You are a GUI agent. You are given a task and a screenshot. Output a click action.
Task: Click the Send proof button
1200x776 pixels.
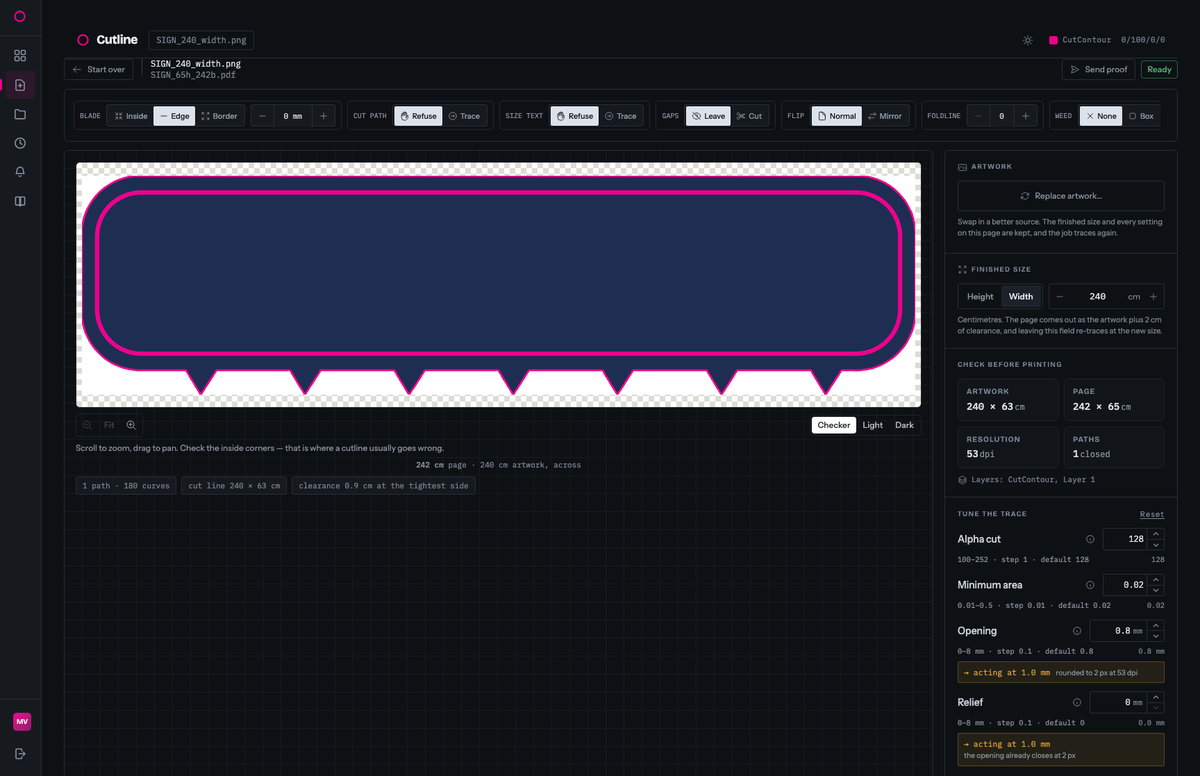1099,69
